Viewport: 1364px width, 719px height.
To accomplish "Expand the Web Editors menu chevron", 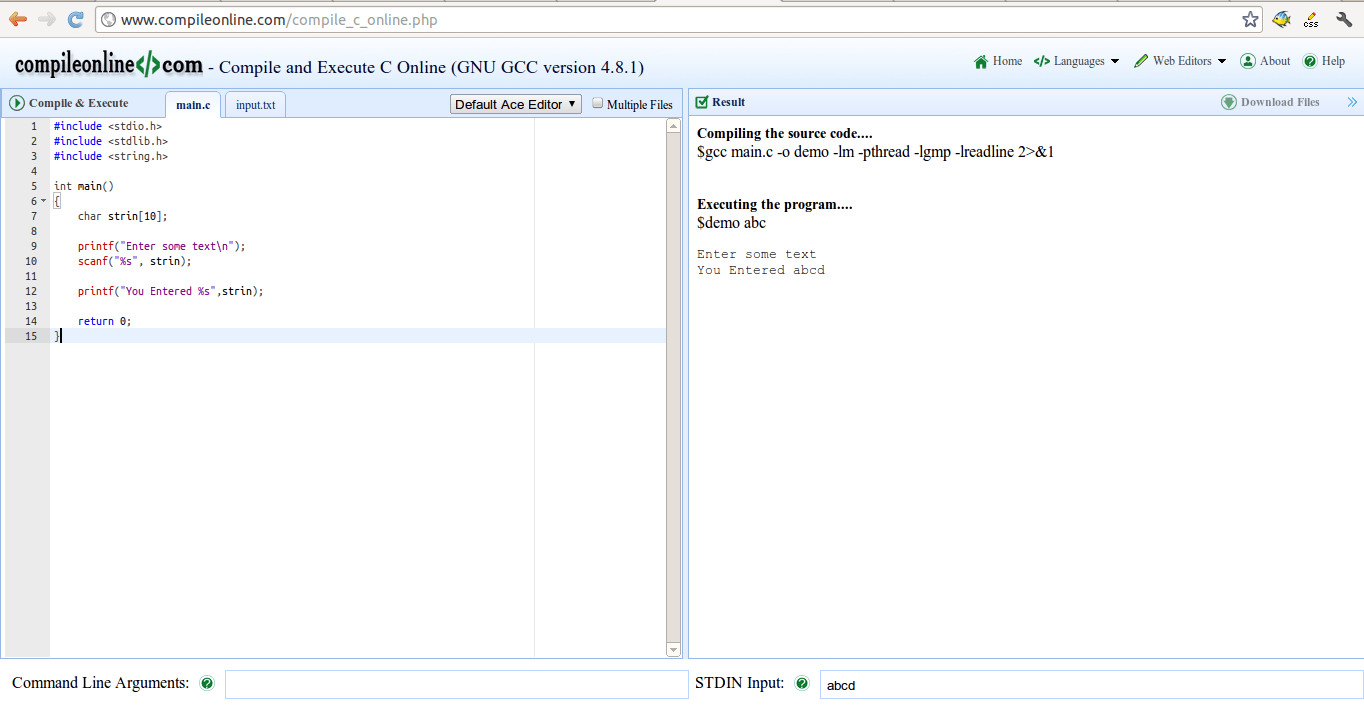I will (x=1221, y=61).
